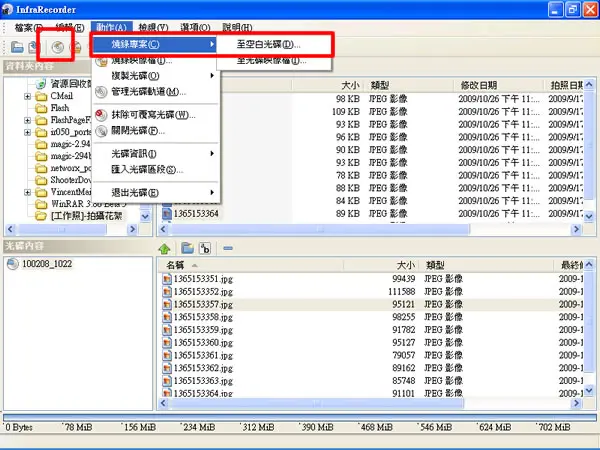Click the new folder icon in disc toolbar
This screenshot has width=600, height=450.
pyautogui.click(x=187, y=248)
